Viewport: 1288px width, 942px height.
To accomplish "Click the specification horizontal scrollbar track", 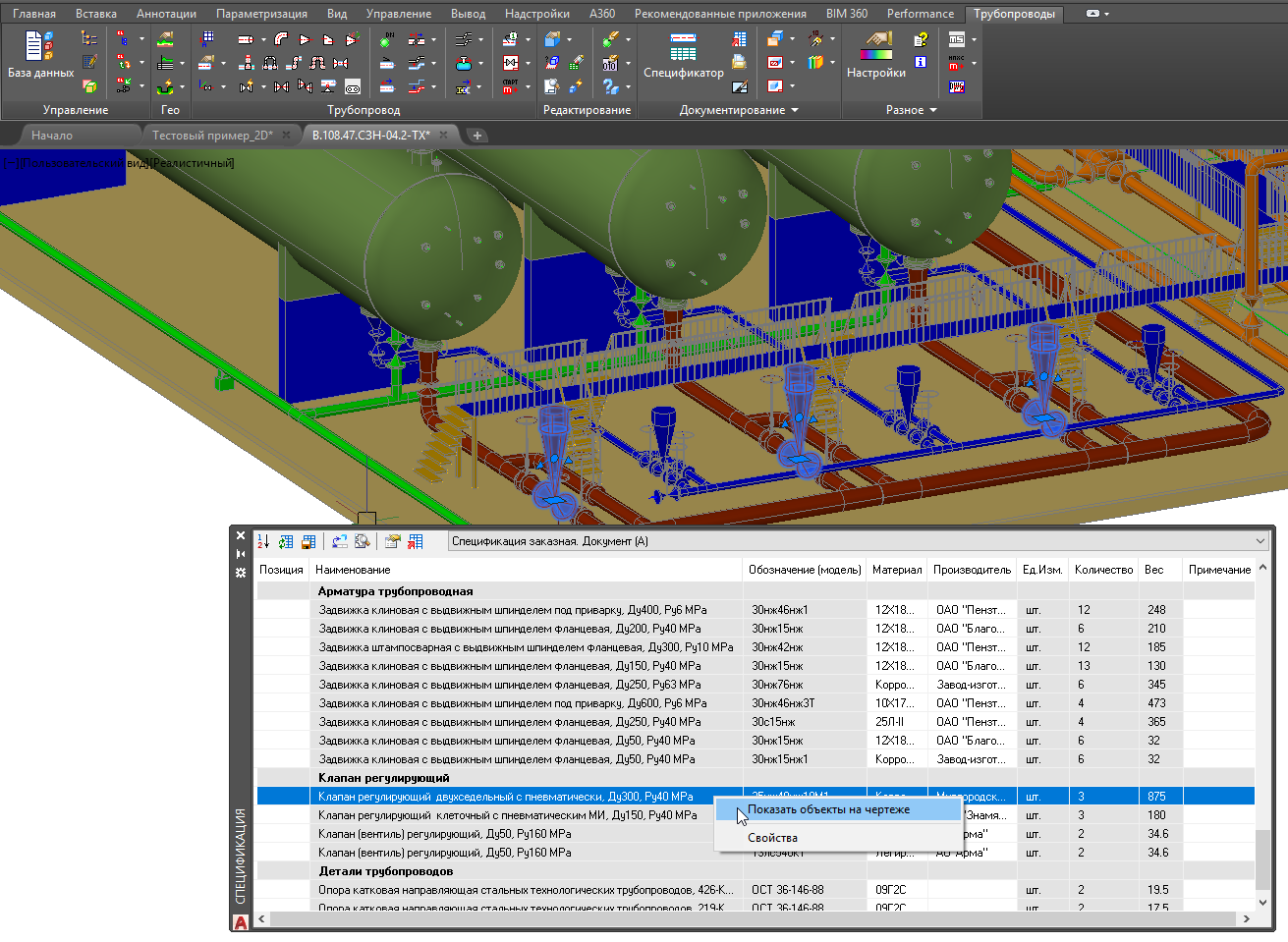I will 755,919.
